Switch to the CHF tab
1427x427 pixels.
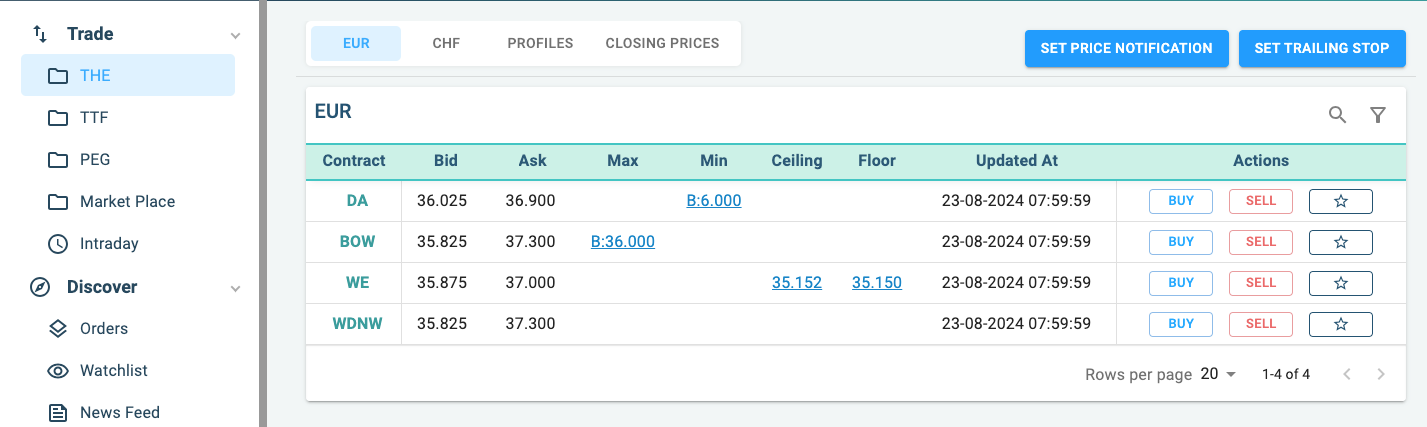coord(446,44)
